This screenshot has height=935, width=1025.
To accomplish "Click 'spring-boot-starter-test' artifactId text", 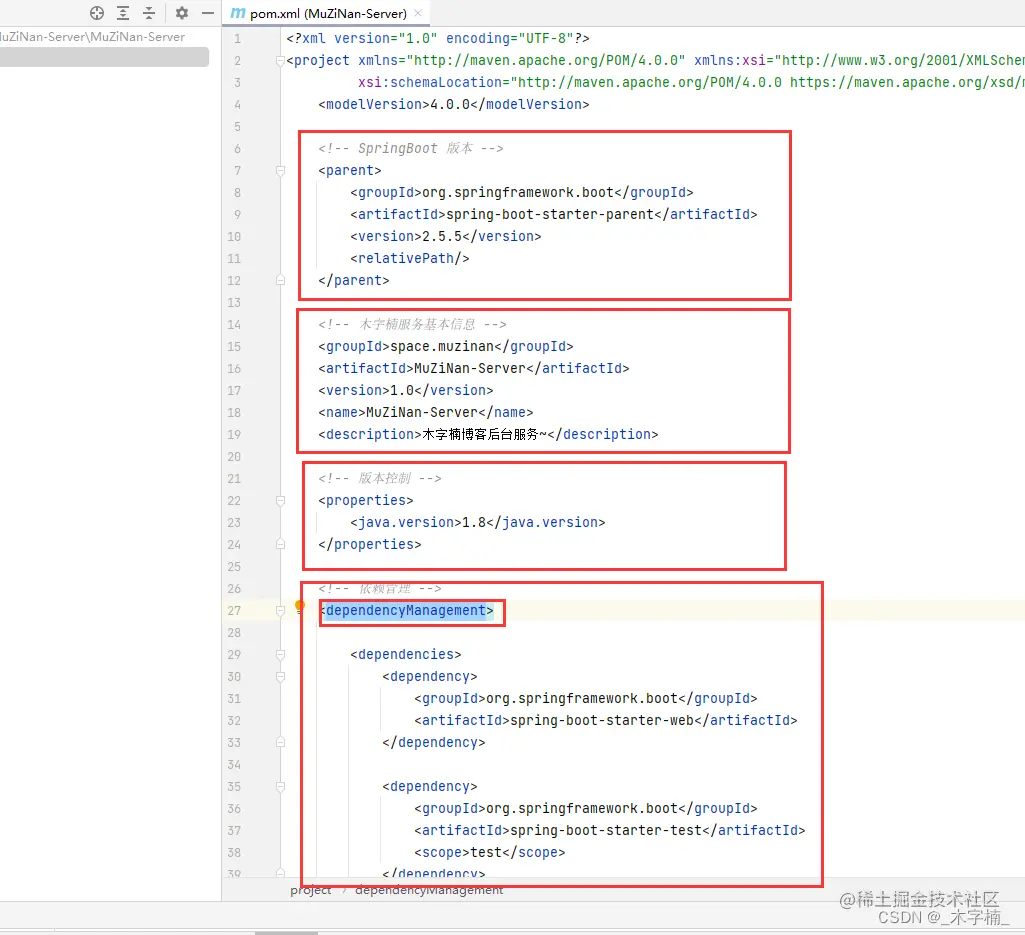I will click(x=606, y=830).
